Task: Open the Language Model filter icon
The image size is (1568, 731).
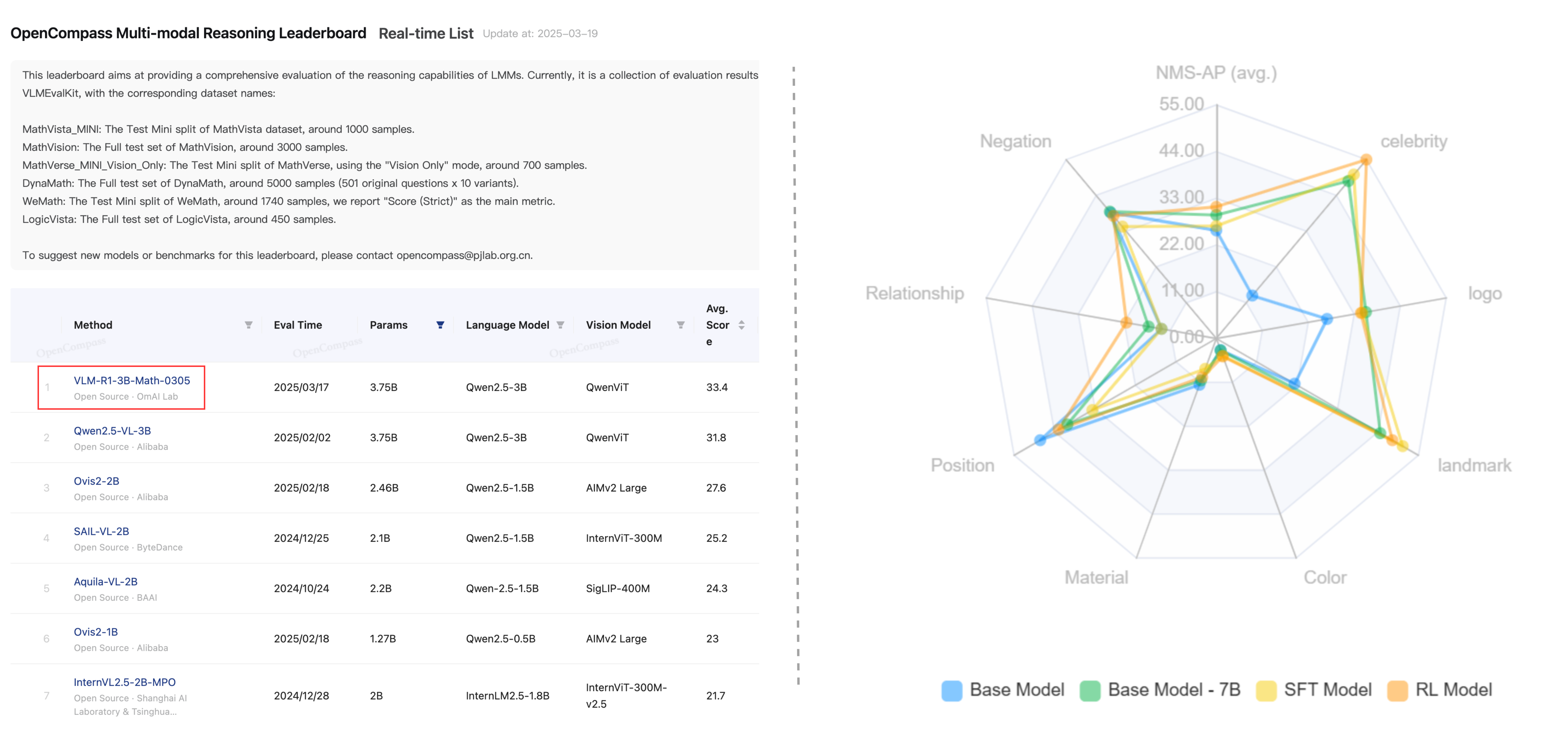Action: click(x=561, y=325)
